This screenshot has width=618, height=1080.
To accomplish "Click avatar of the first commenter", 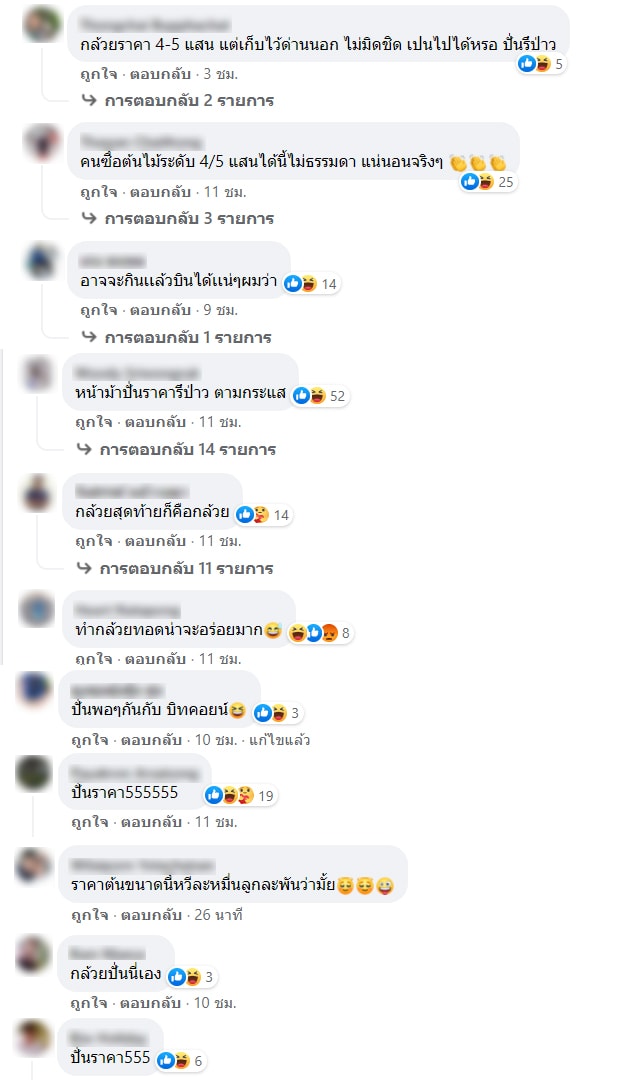I will (41, 24).
